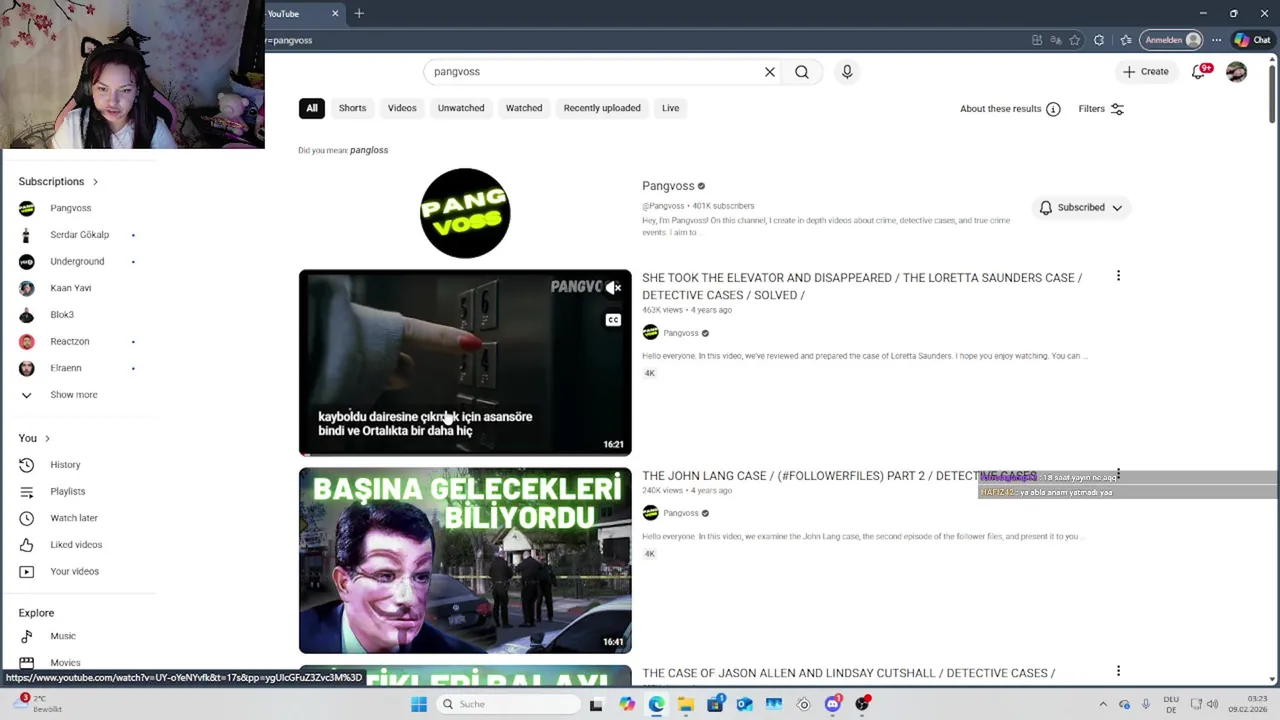
Task: Click the search magnifier button
Action: (802, 72)
